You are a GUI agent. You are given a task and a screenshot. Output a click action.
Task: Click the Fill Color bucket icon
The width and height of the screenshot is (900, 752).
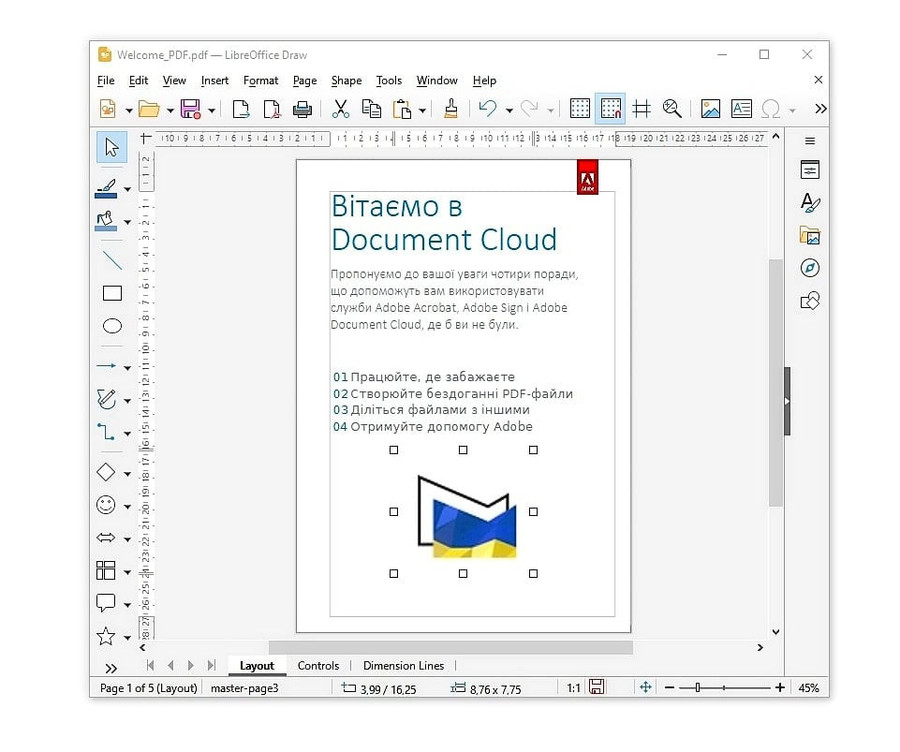pos(106,221)
